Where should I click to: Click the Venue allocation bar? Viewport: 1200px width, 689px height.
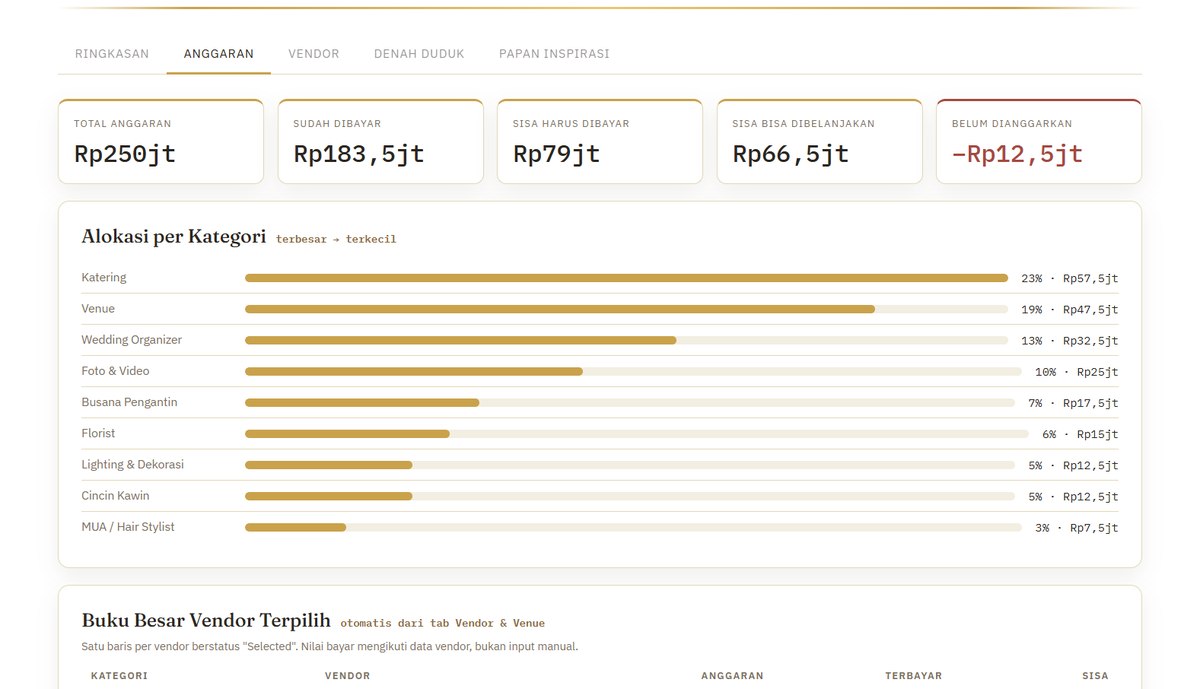pos(626,309)
